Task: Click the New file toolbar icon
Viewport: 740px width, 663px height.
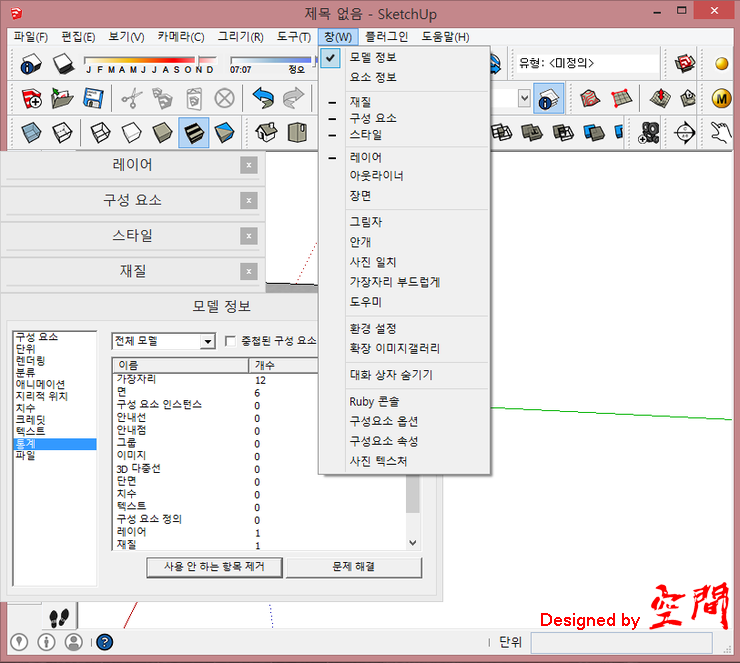Action: click(x=32, y=98)
